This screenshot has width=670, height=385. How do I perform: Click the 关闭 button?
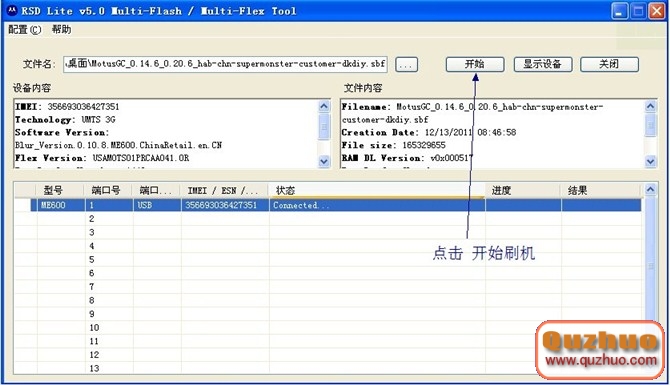tap(609, 64)
